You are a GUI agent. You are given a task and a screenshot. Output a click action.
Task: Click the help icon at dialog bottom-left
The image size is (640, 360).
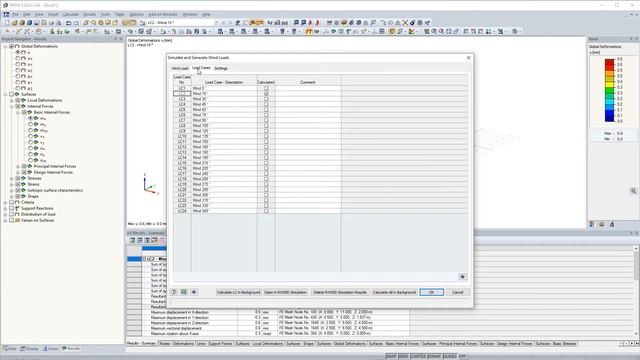coord(174,292)
